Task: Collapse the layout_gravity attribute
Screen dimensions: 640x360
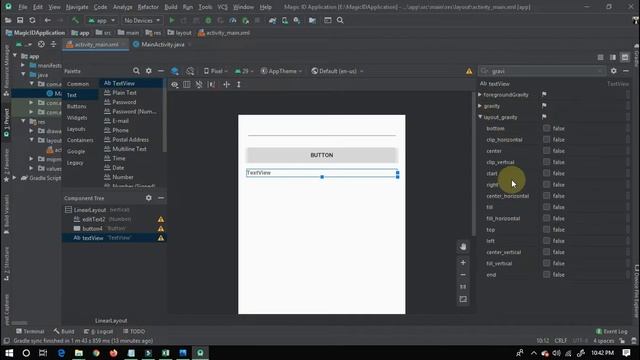Action: (x=480, y=117)
